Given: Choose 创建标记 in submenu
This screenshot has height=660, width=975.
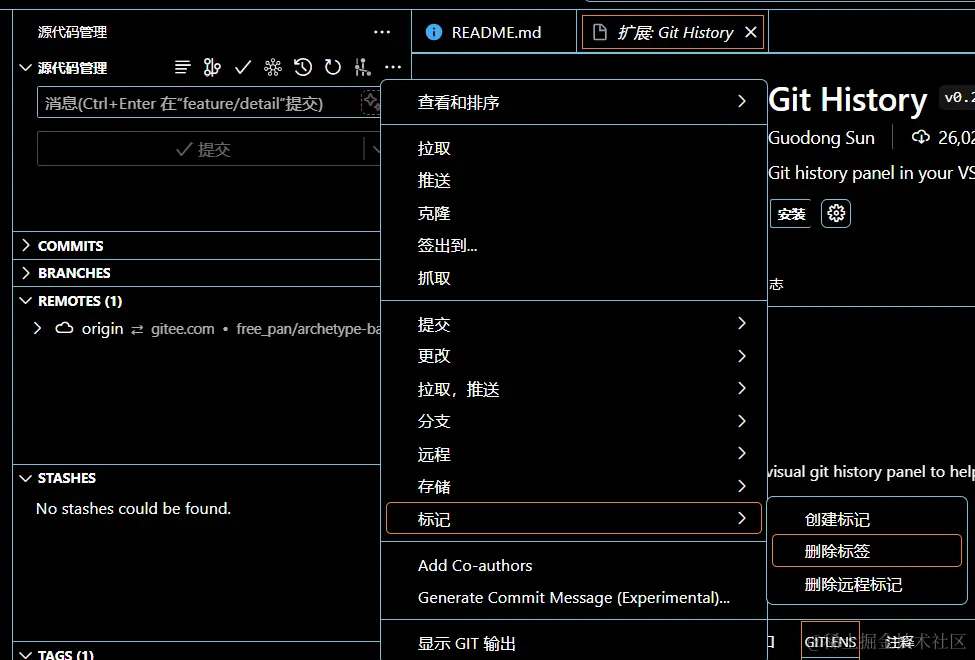Looking at the screenshot, I should click(x=867, y=519).
